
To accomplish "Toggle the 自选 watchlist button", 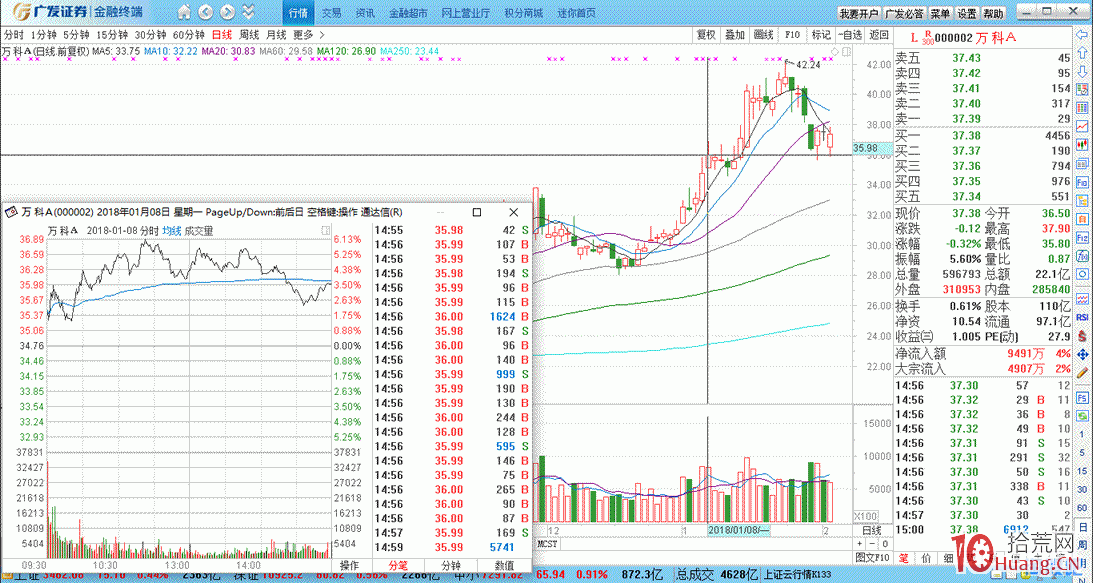I will pyautogui.click(x=850, y=35).
